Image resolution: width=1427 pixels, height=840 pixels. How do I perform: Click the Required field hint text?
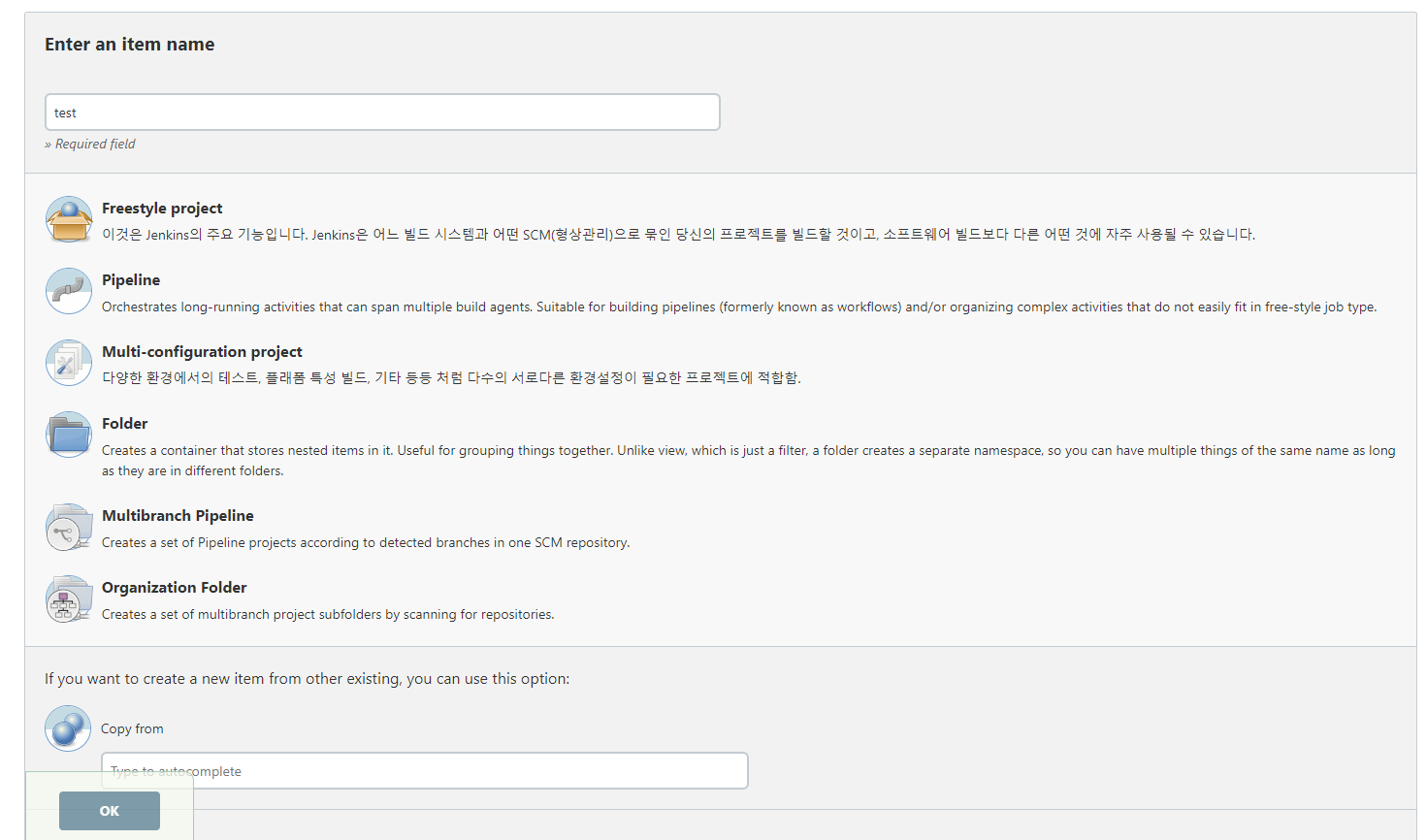pyautogui.click(x=90, y=144)
